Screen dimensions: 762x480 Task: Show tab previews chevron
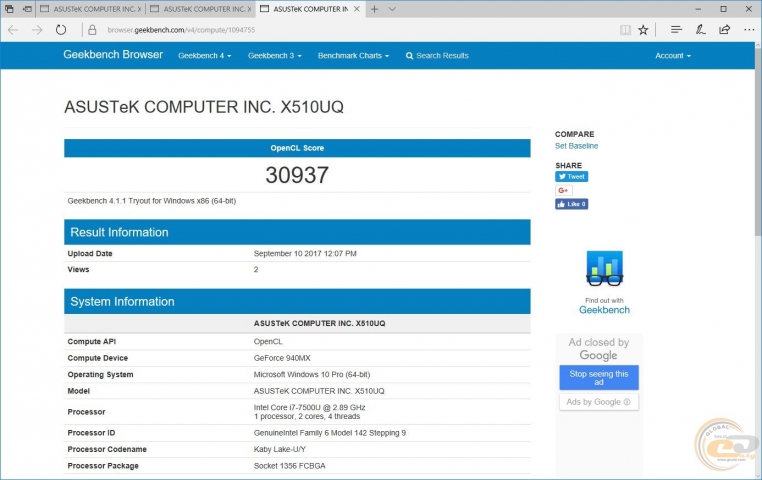tap(392, 9)
